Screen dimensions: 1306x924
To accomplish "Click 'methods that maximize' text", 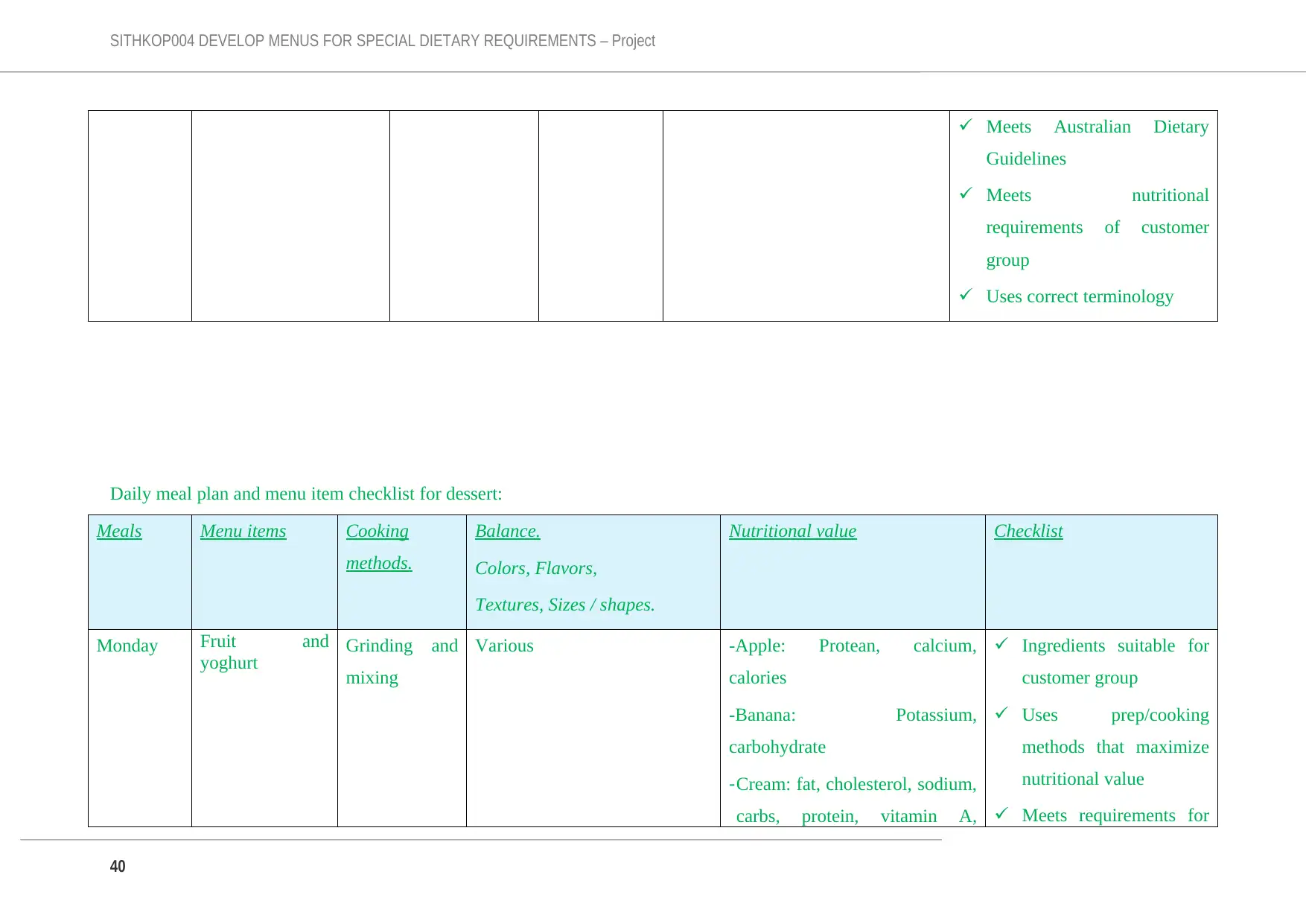I will click(1115, 747).
